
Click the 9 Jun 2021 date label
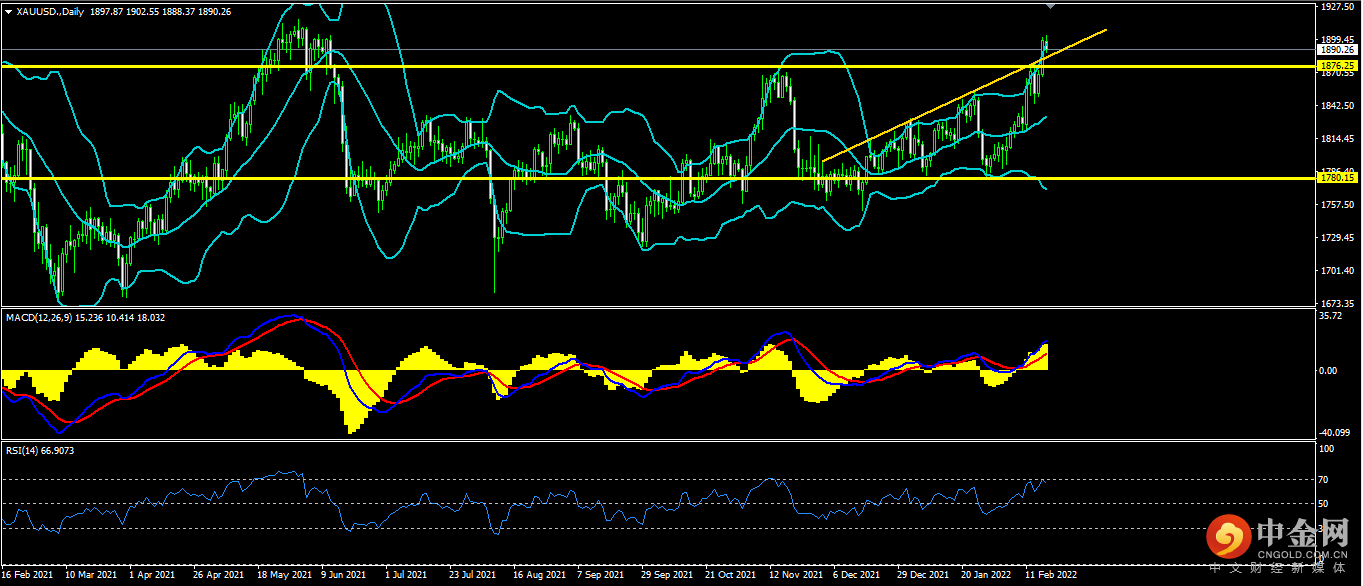pos(345,575)
